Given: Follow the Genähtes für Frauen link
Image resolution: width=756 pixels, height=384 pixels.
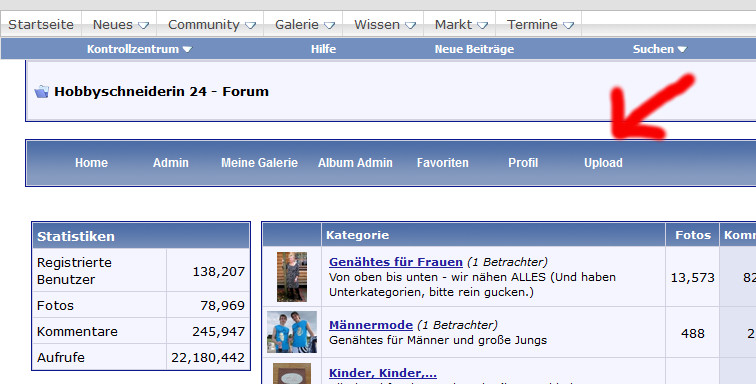Looking at the screenshot, I should (x=396, y=262).
